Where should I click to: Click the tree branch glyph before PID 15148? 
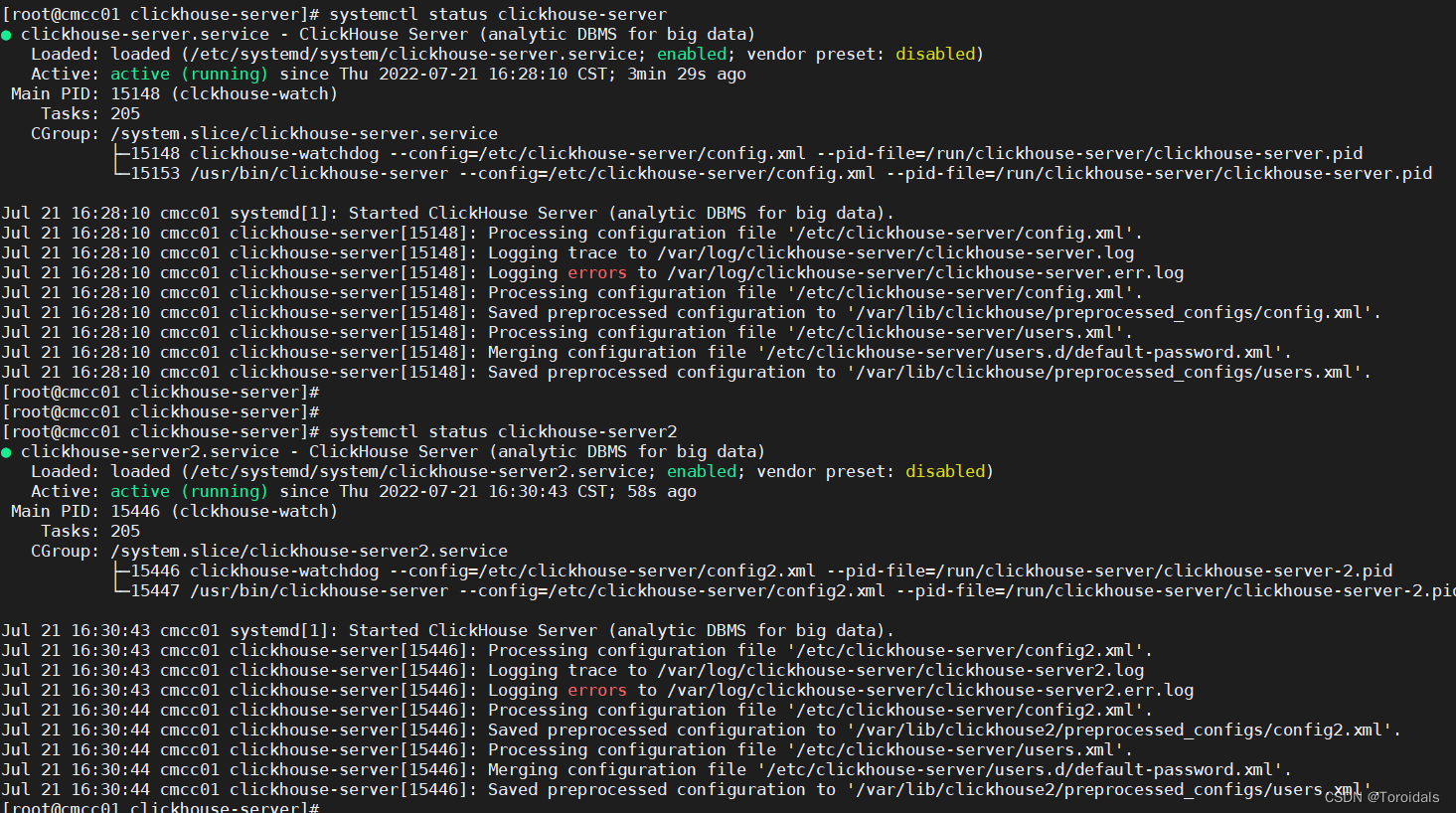click(x=120, y=154)
